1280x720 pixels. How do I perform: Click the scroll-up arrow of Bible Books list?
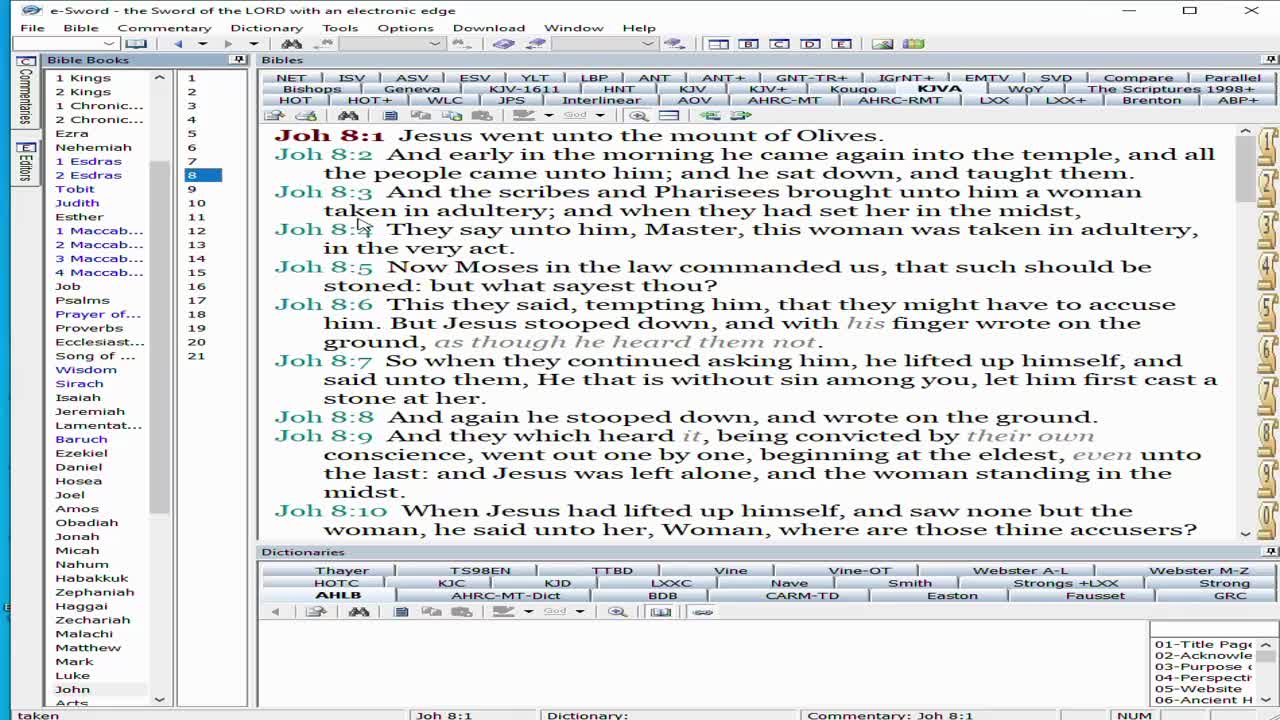(x=159, y=77)
